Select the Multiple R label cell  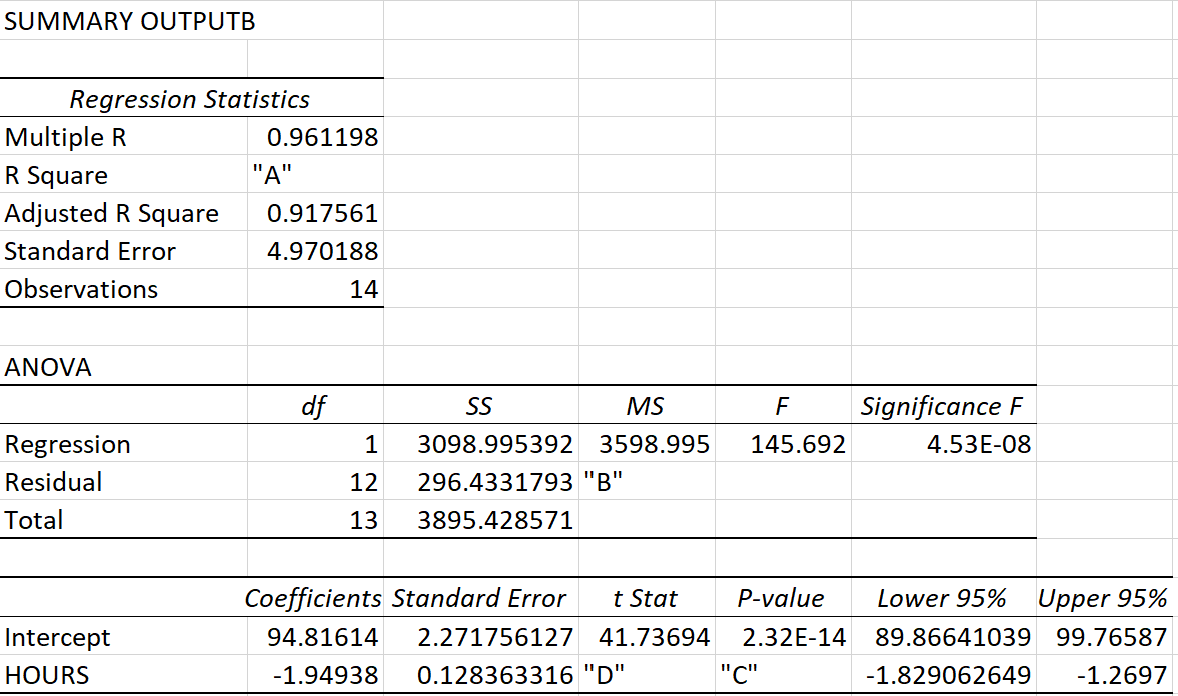[65, 138]
